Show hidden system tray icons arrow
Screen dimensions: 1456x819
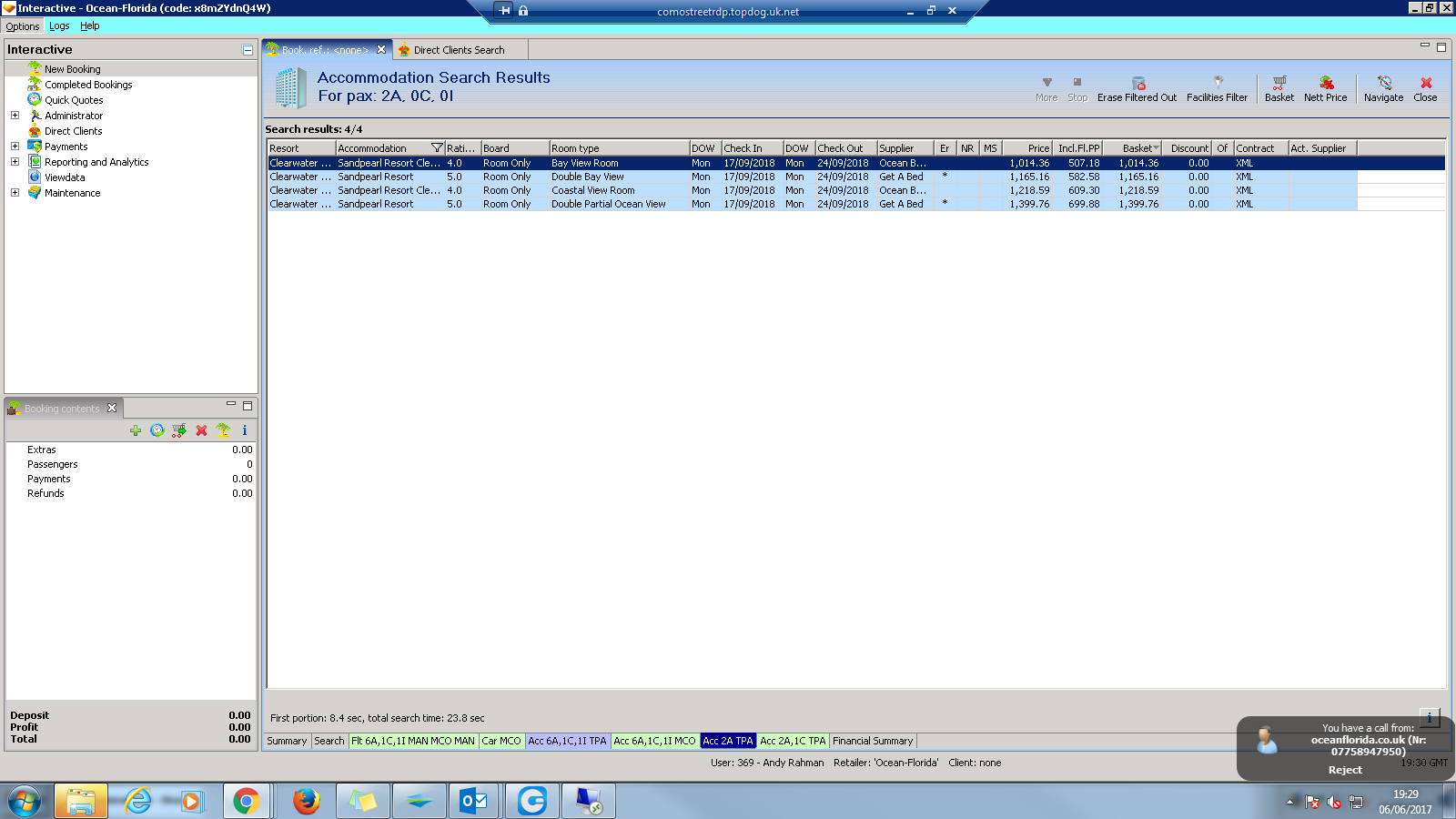click(1289, 802)
